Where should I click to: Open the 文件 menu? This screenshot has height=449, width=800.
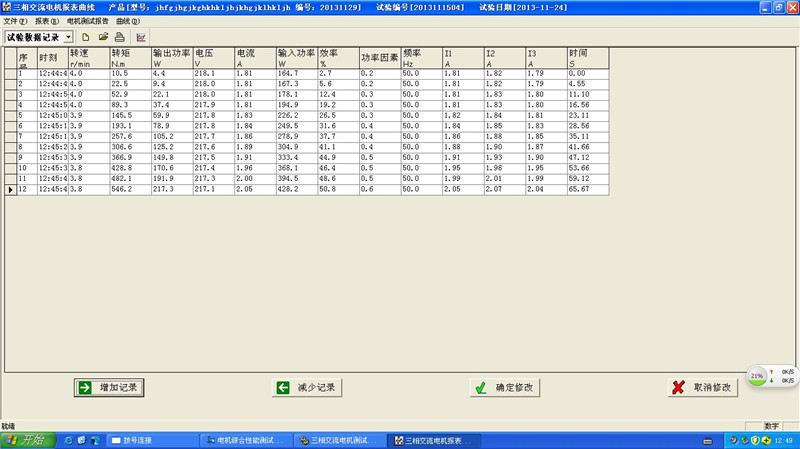pos(15,20)
